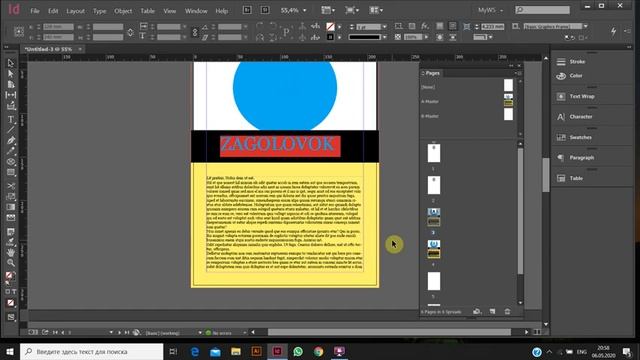Select the Scissors tool
Viewport: 640px width, 360px height.
[11, 186]
